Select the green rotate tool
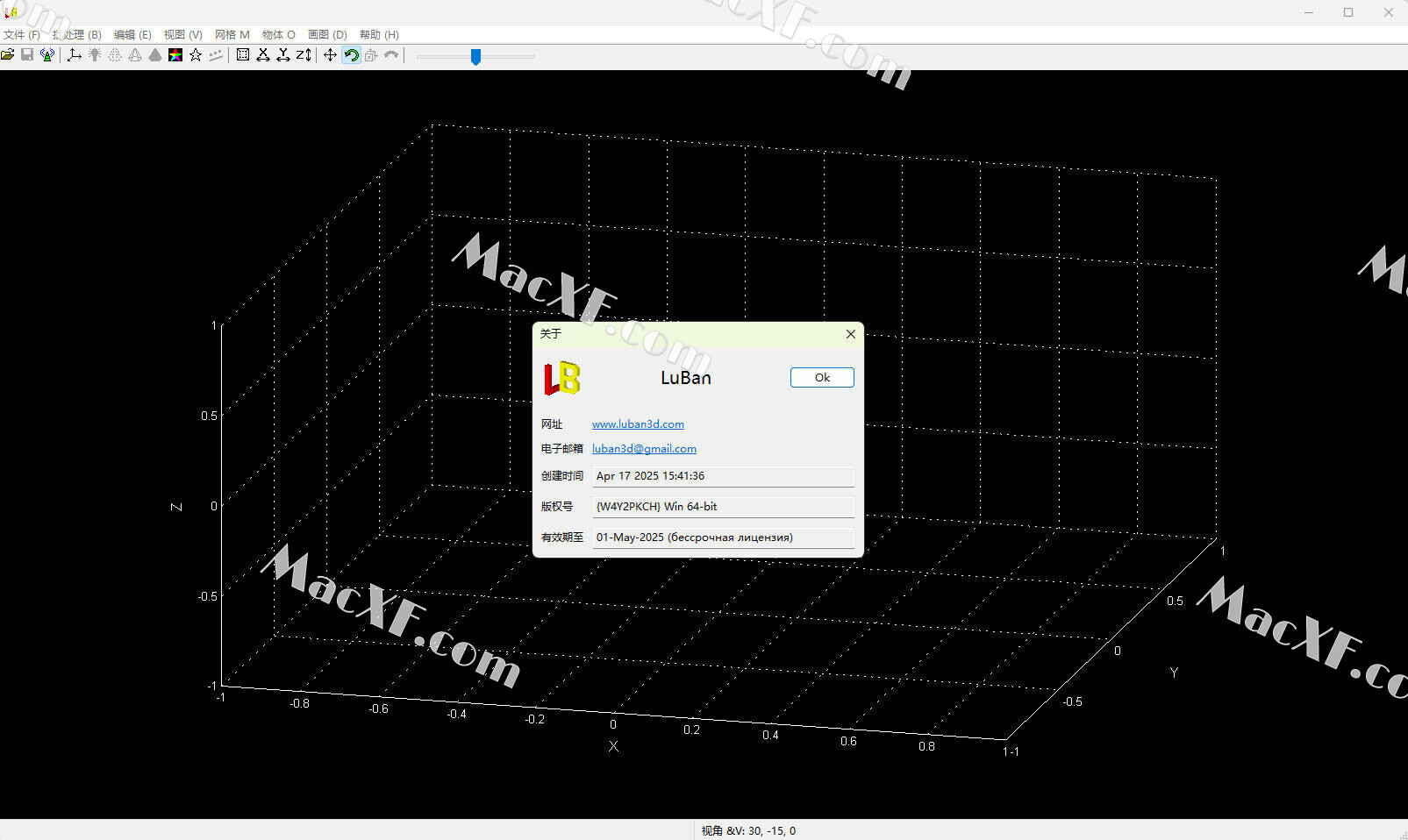 (351, 55)
